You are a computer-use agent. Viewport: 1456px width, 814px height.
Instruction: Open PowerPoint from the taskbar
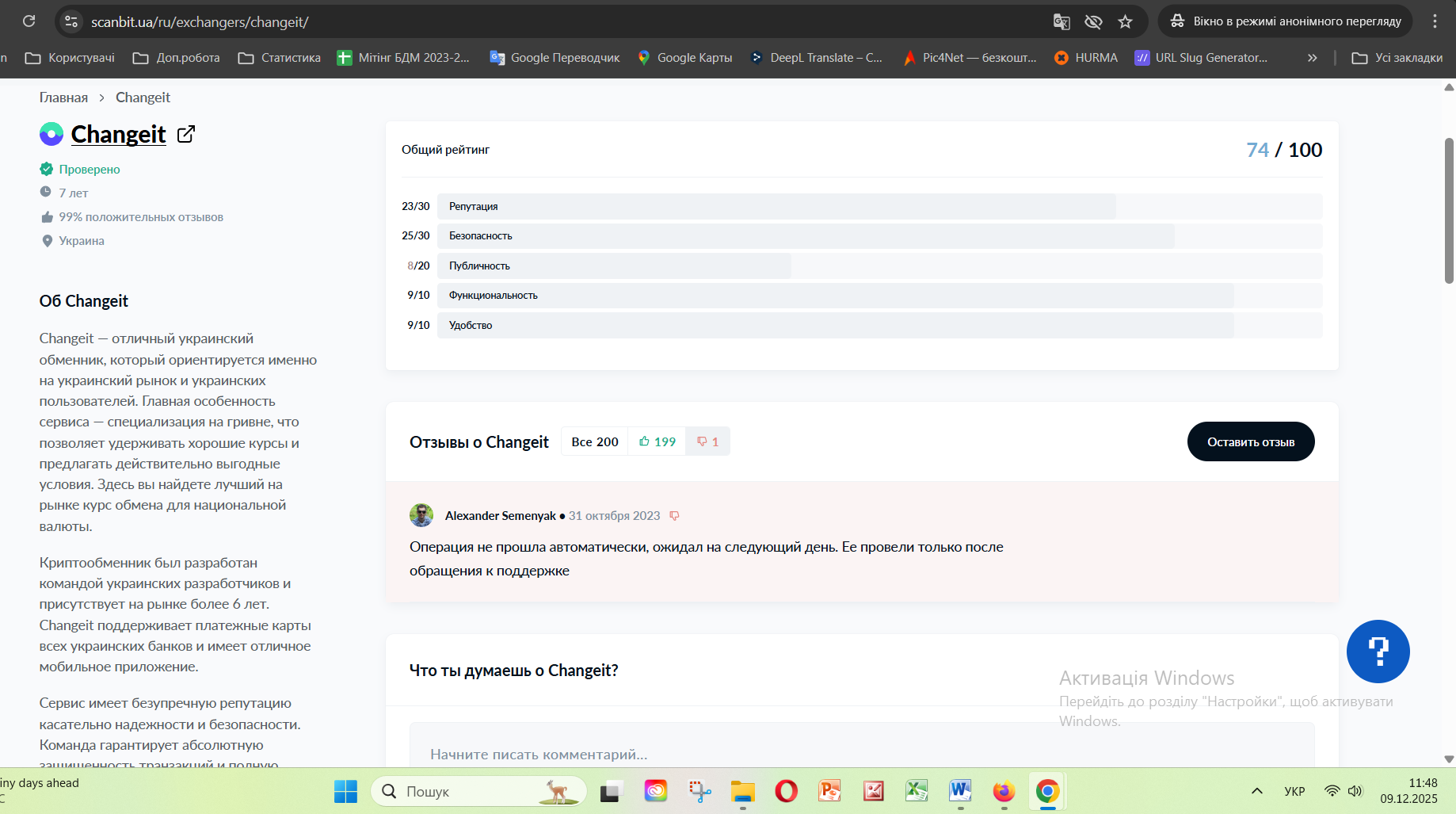pyautogui.click(x=829, y=791)
